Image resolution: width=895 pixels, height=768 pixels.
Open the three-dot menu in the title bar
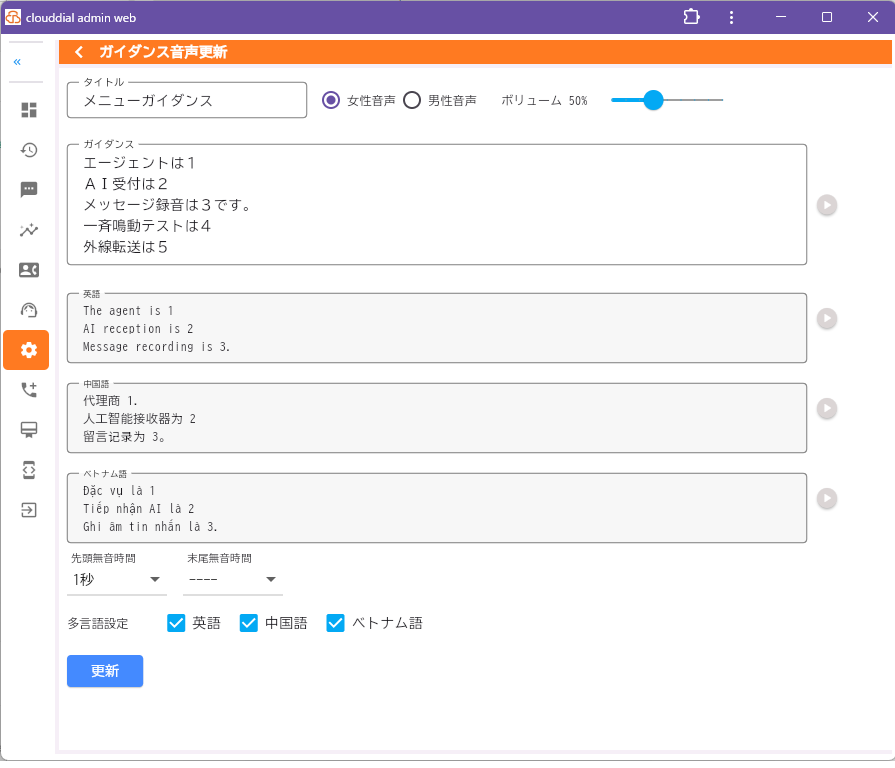[x=731, y=17]
